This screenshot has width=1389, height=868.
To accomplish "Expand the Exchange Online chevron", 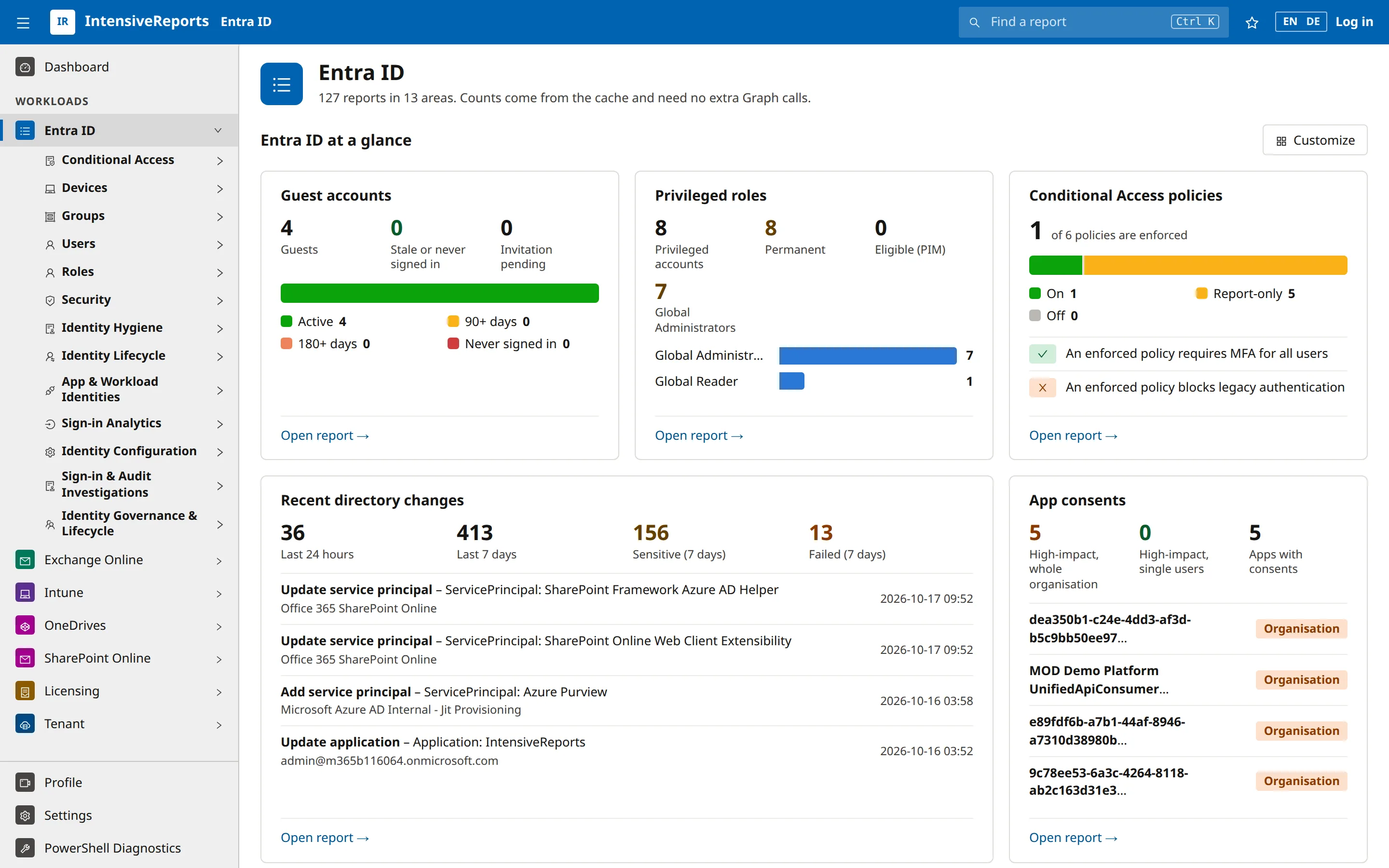I will (x=219, y=560).
